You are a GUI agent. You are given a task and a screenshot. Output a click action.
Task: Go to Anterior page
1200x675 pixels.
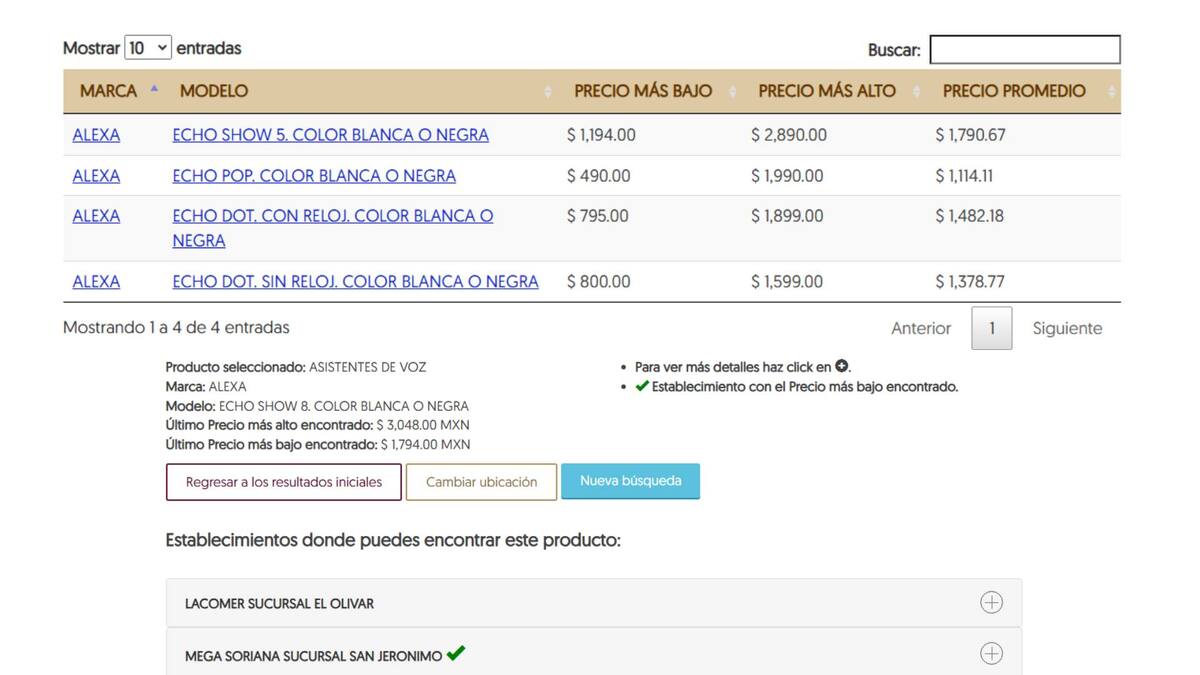click(x=920, y=328)
